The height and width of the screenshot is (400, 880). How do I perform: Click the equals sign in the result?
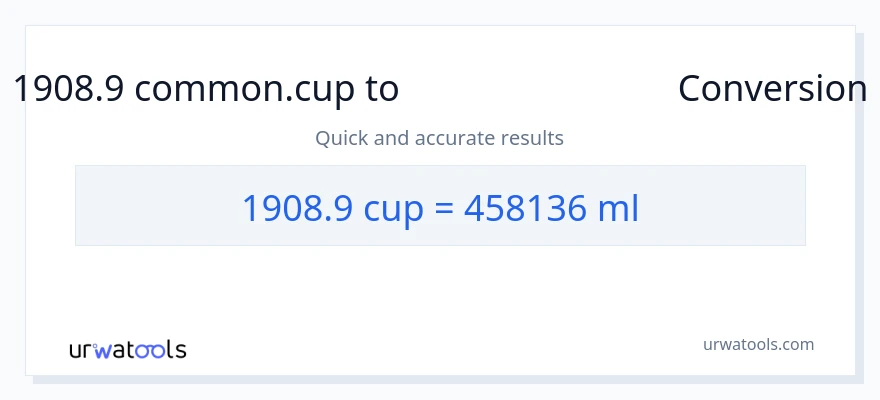point(446,207)
